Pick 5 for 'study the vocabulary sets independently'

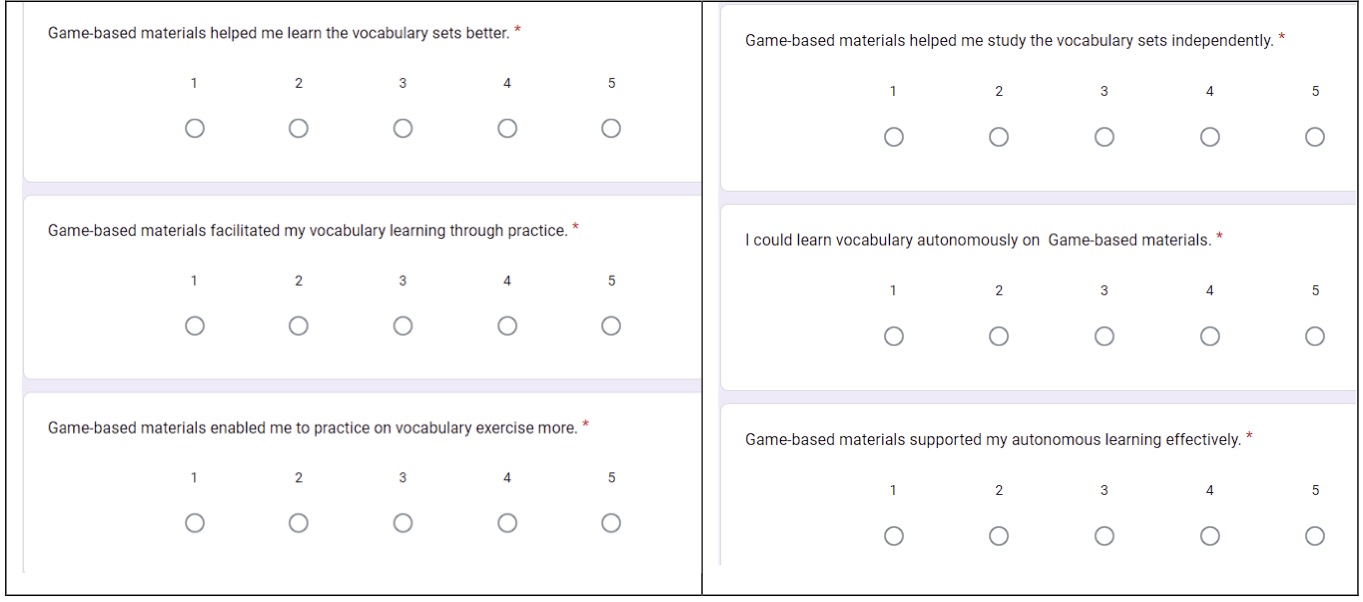(1315, 137)
